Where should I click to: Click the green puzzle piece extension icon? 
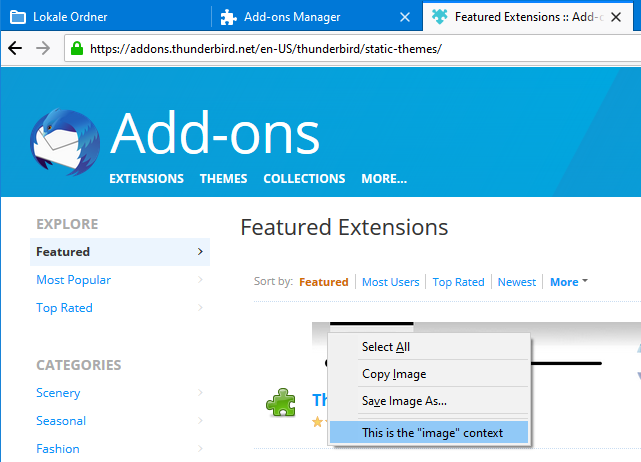(x=281, y=403)
